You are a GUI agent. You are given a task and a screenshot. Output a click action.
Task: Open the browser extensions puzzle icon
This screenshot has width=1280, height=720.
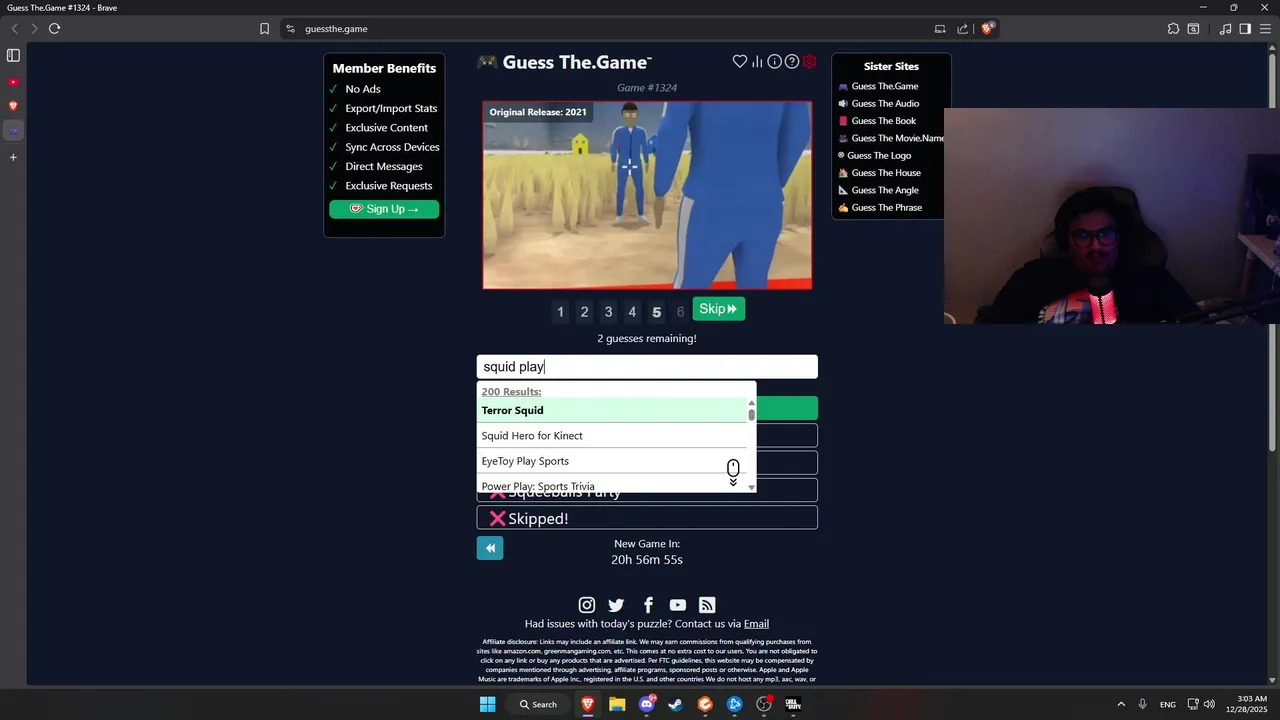[1173, 29]
